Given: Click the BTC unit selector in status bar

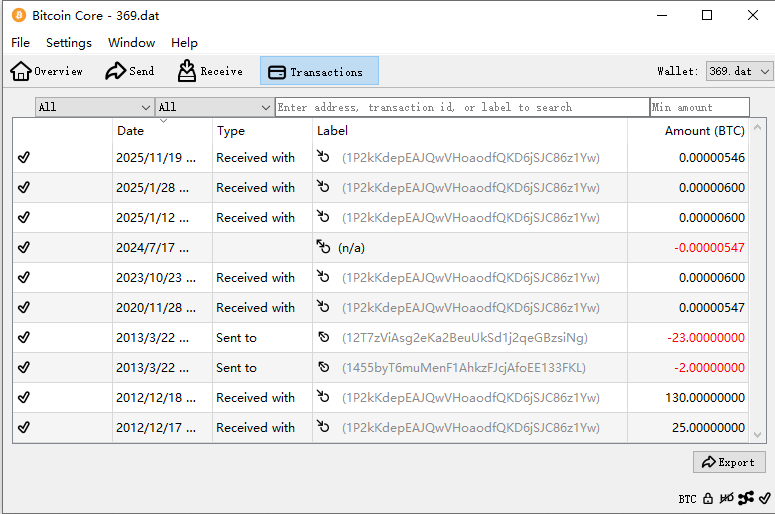Looking at the screenshot, I should click(x=687, y=498).
